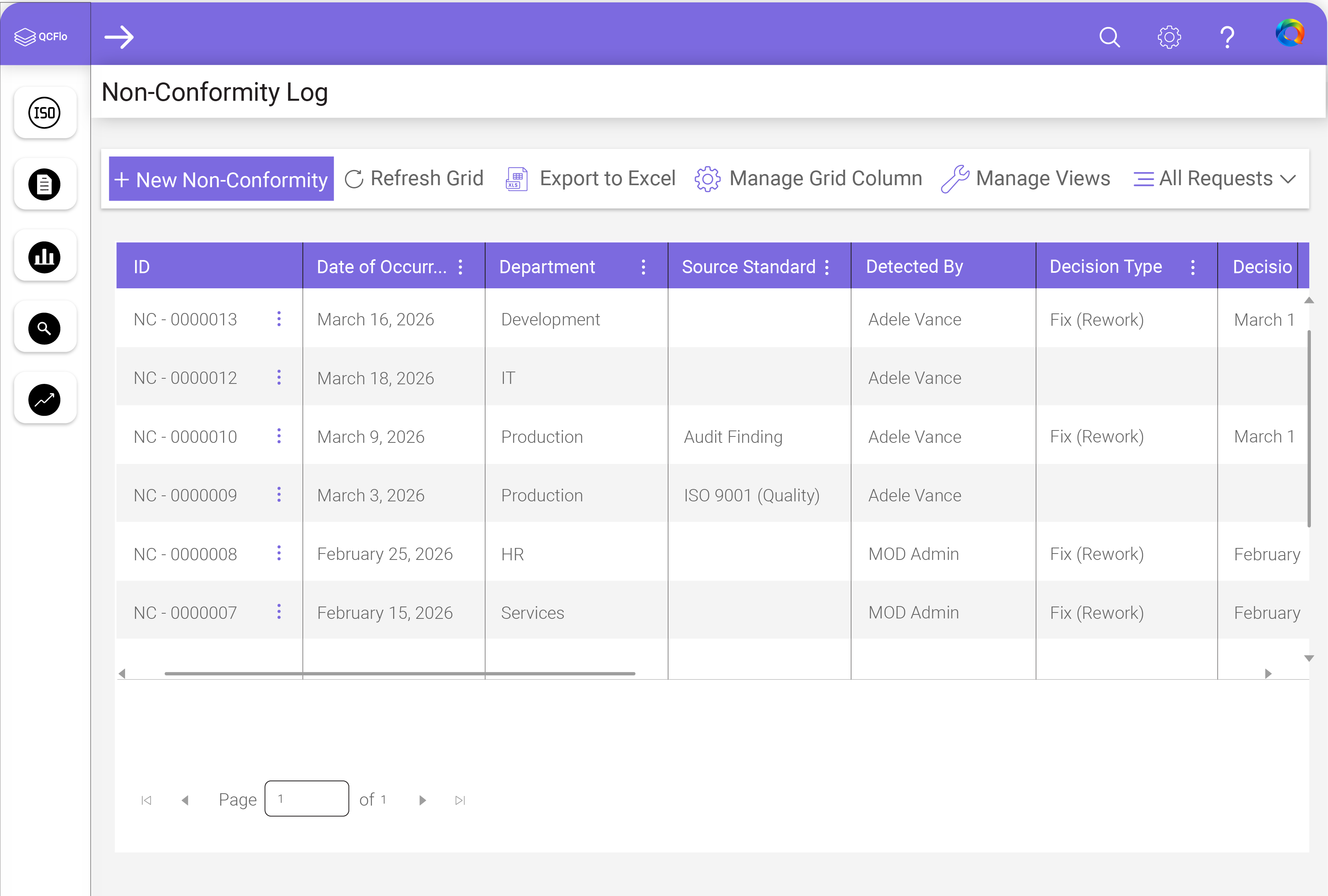
Task: Click MOD Admin in the NC - 0000008 row
Action: (914, 554)
